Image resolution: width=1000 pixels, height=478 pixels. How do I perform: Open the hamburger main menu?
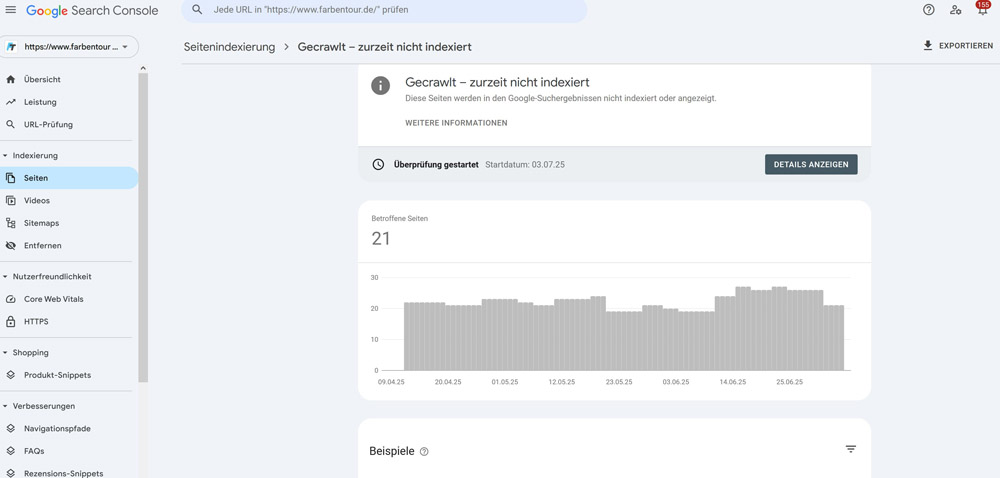(x=11, y=10)
